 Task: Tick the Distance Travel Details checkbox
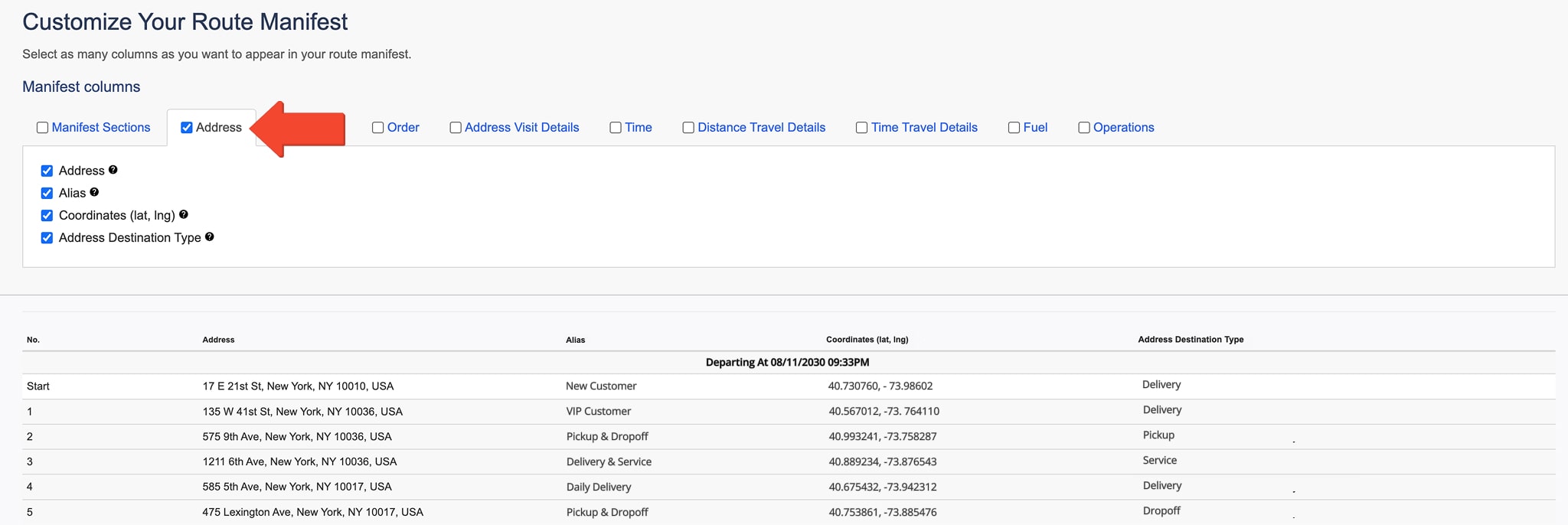pyautogui.click(x=688, y=128)
